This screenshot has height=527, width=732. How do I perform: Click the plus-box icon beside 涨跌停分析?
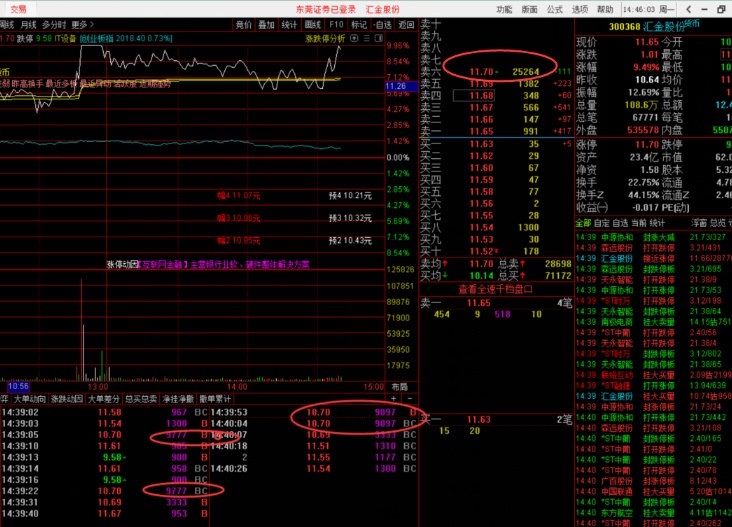[354, 38]
